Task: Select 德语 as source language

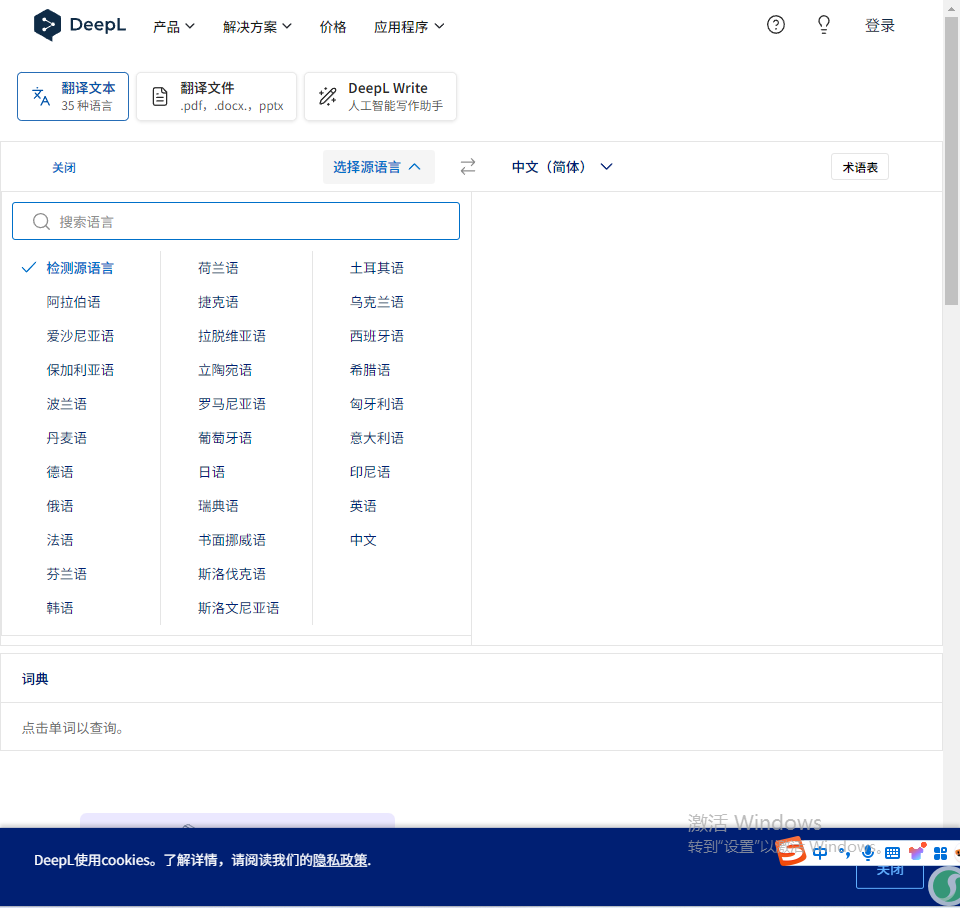Action: tap(60, 471)
